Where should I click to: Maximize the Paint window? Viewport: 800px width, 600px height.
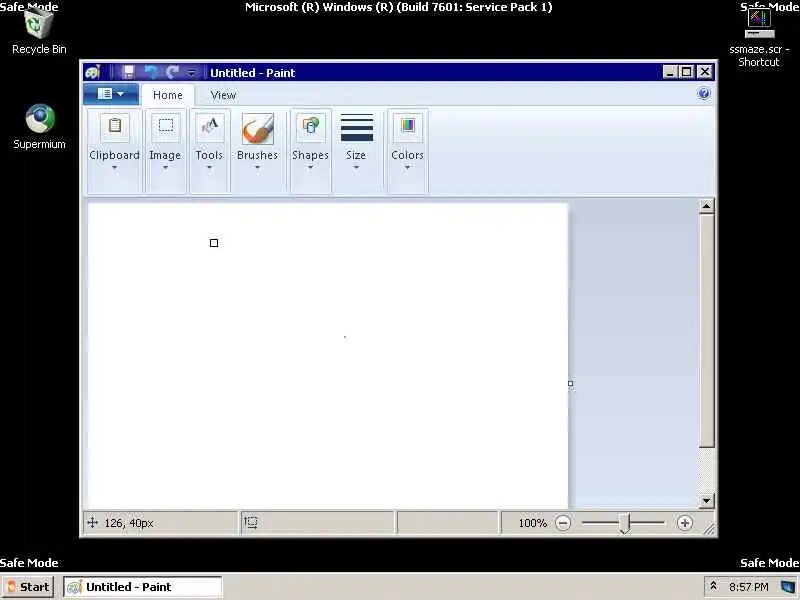point(687,72)
